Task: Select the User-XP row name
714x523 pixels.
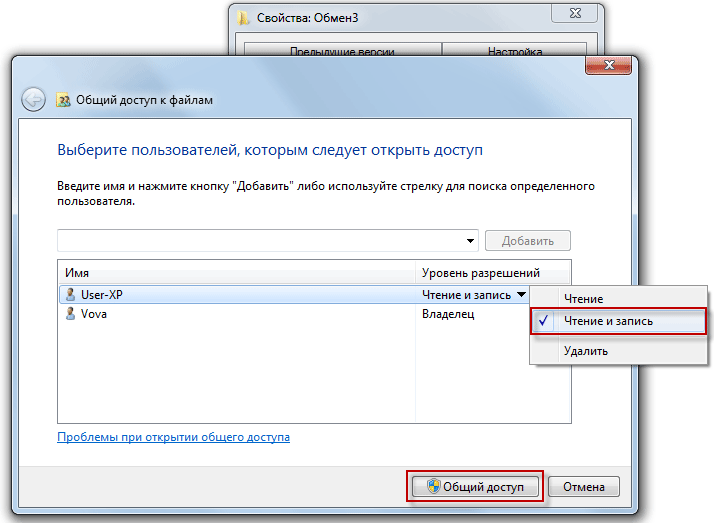Action: [x=102, y=295]
